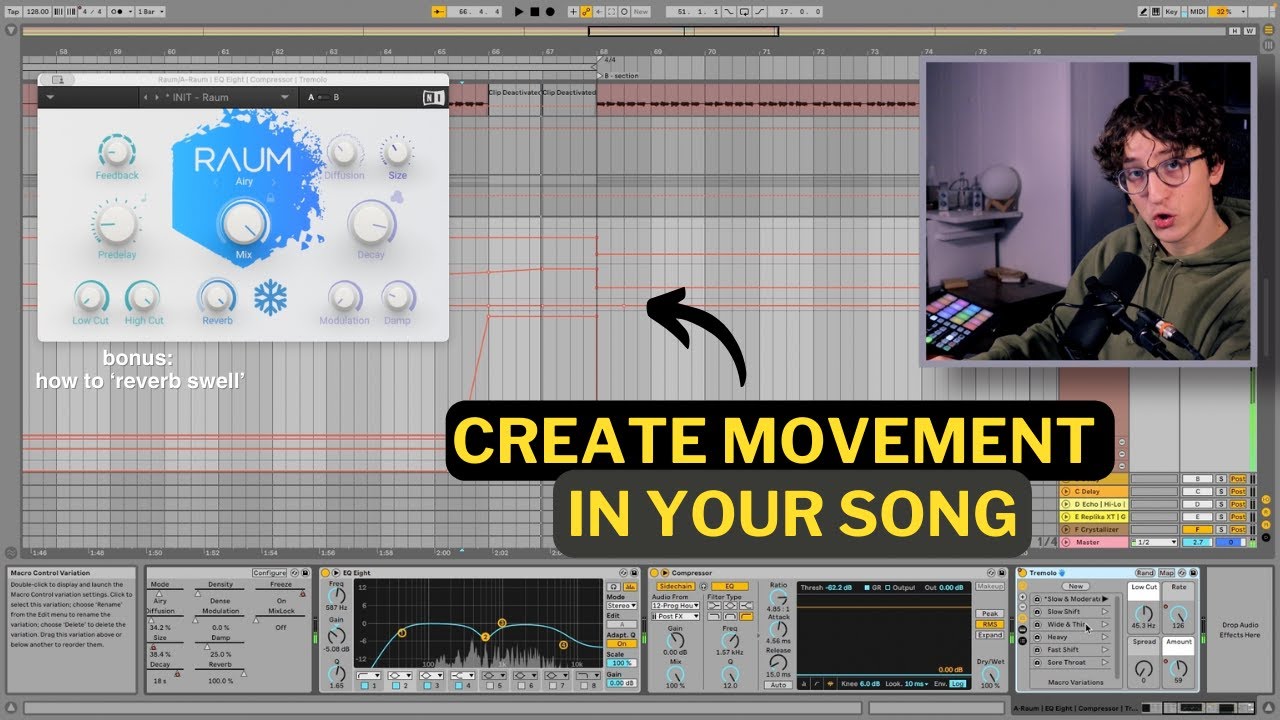Toggle the Compressor device activator
This screenshot has width=1280, height=720.
point(654,573)
